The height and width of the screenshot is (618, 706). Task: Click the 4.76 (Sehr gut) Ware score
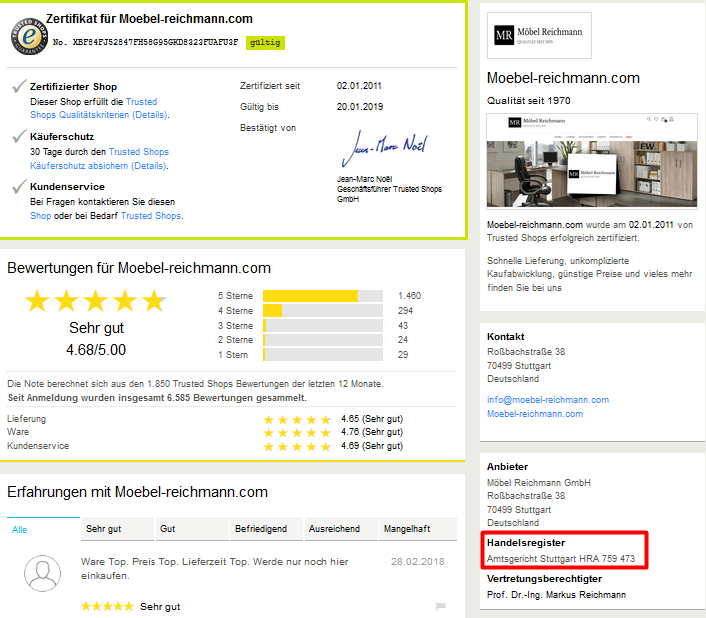pyautogui.click(x=372, y=432)
